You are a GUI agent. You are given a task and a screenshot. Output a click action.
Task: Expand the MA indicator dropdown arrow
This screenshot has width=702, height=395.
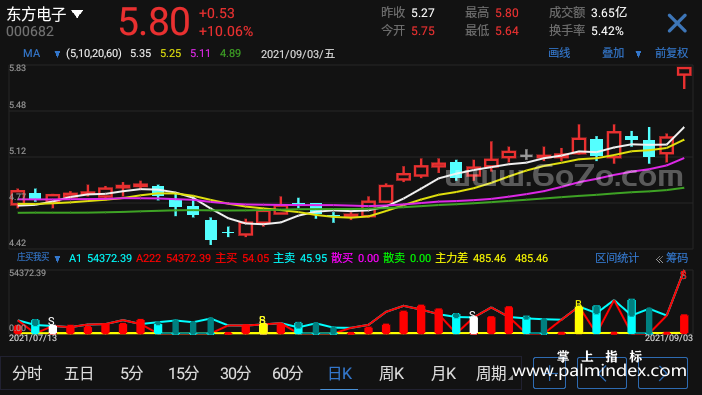57,54
